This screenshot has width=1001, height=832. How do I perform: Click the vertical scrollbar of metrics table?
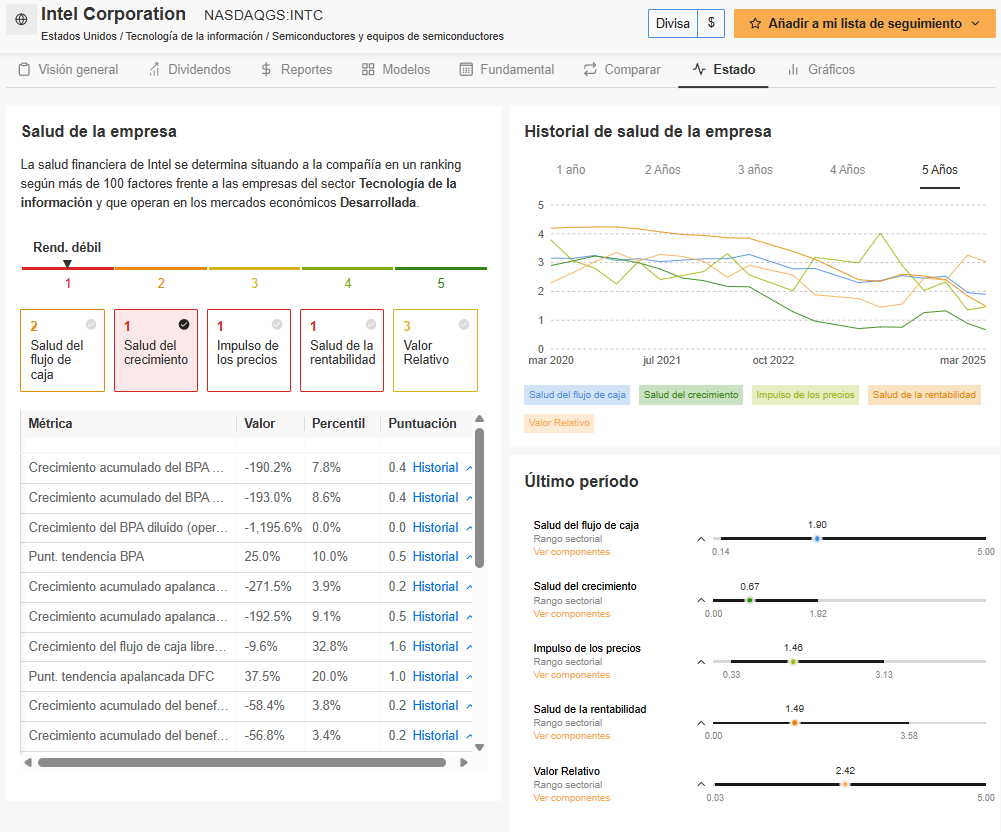(479, 498)
